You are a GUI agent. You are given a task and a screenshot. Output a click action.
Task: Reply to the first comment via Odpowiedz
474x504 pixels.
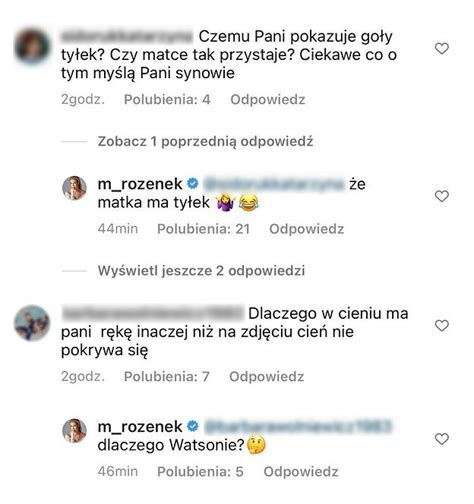tap(268, 100)
